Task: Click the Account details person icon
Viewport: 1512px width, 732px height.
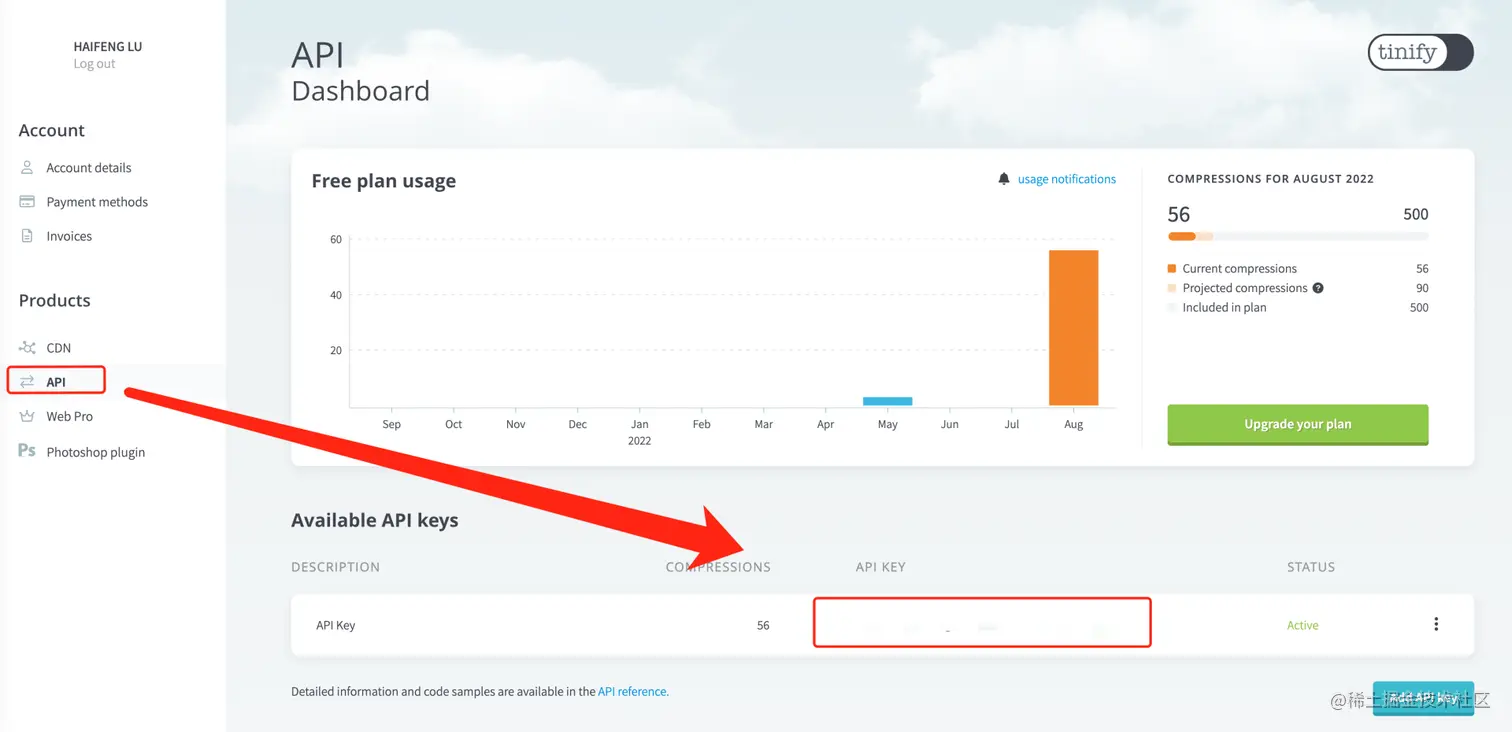Action: click(27, 168)
